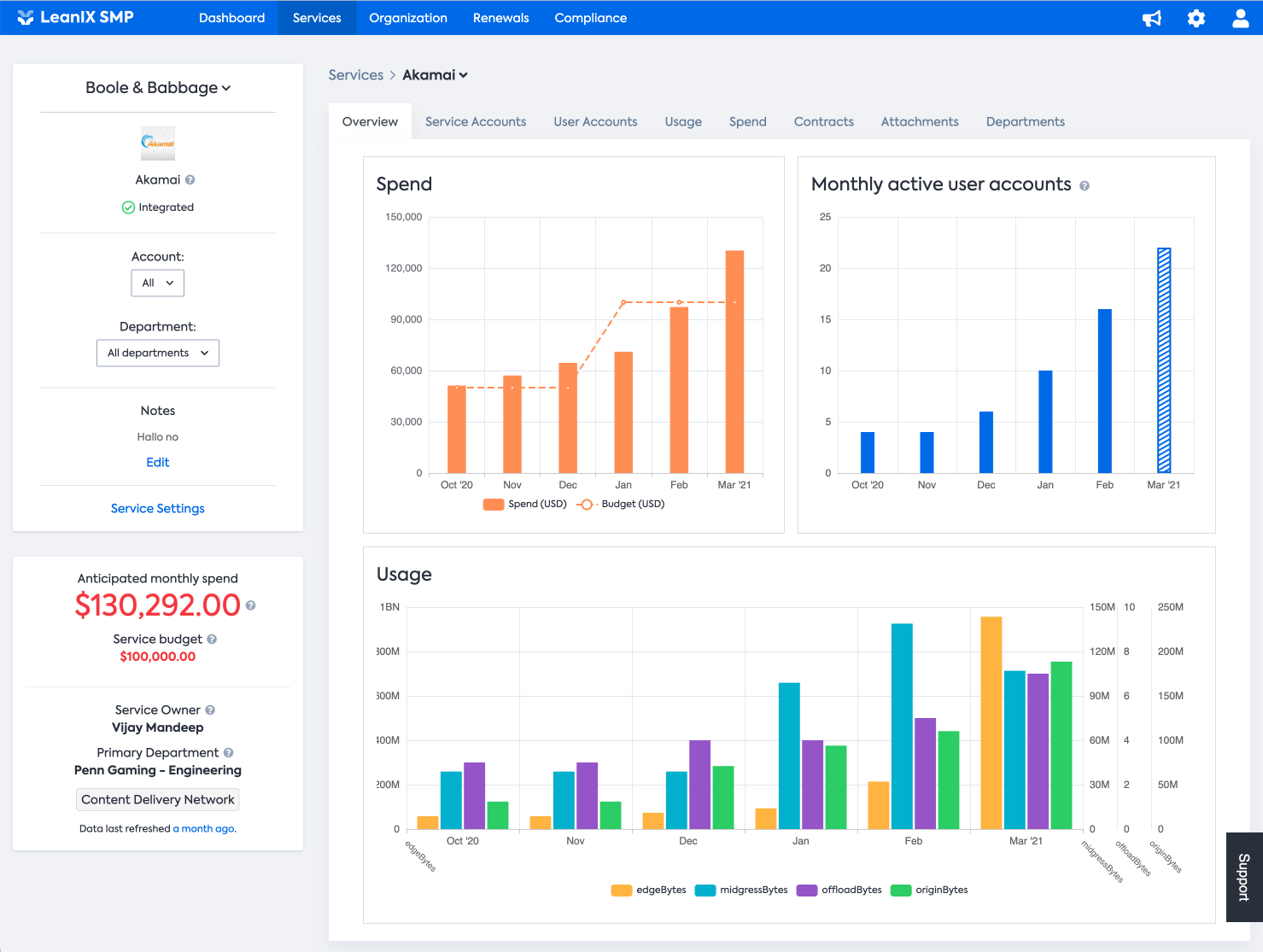1263x952 pixels.
Task: Switch to the User Accounts tab
Action: coord(595,122)
